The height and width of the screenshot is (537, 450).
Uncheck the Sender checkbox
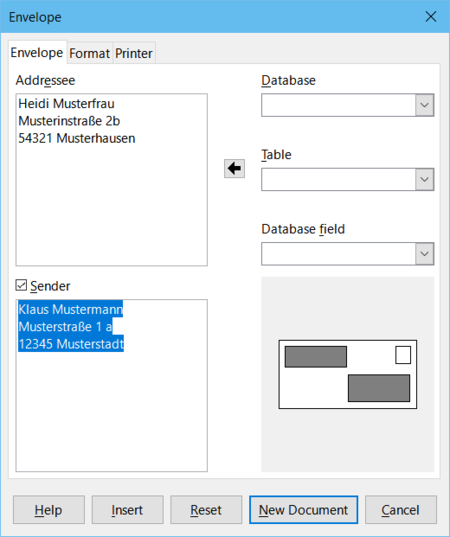click(21, 285)
